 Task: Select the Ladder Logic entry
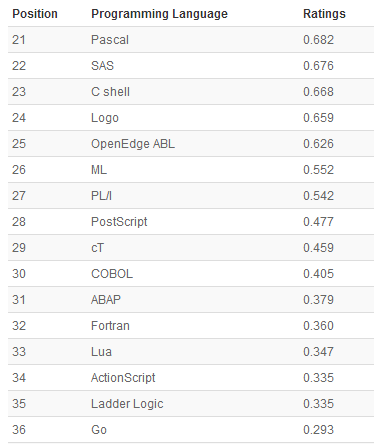127,404
